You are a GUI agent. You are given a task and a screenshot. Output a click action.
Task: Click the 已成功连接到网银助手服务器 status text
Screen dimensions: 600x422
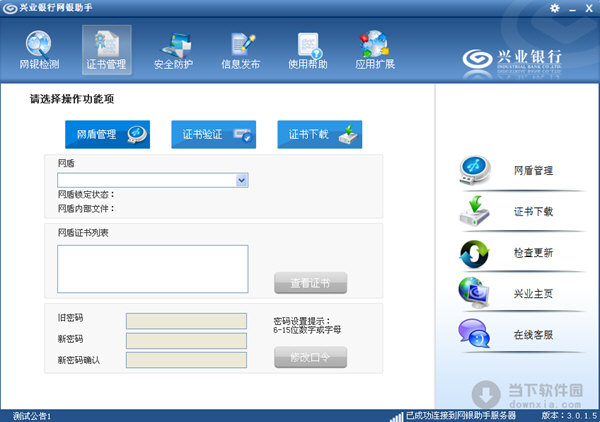[x=461, y=415]
